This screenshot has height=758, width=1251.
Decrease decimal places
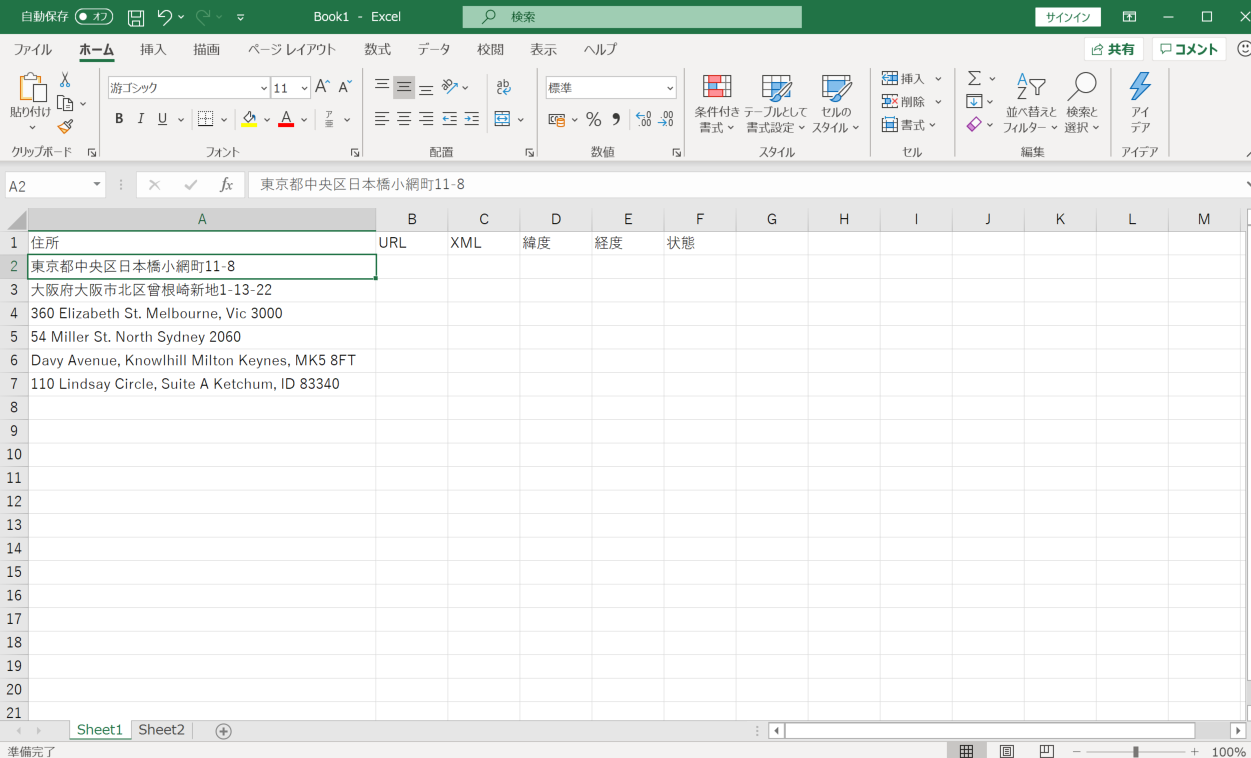tap(665, 119)
